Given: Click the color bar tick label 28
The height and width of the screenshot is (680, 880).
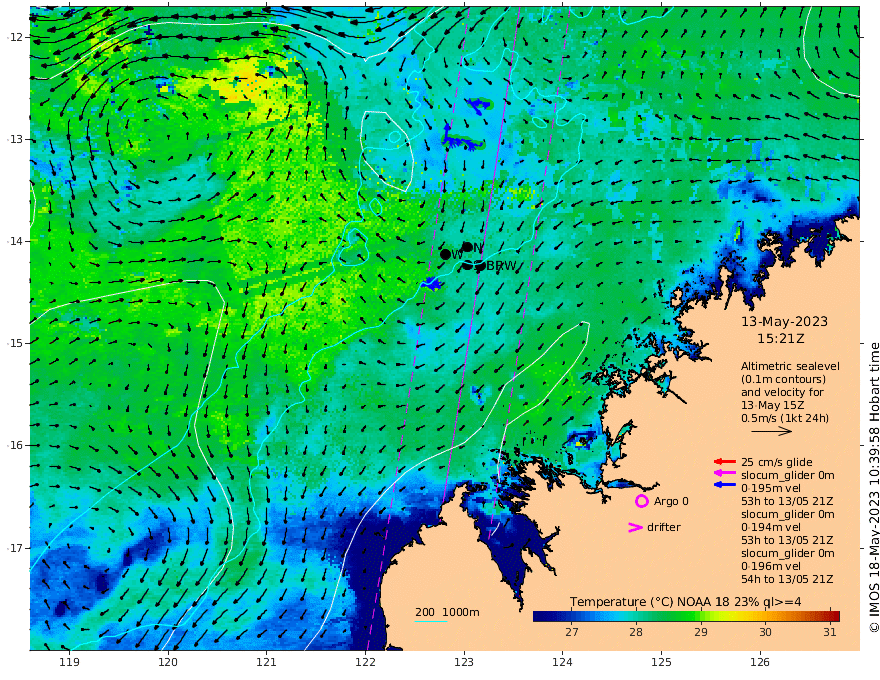Looking at the screenshot, I should pyautogui.click(x=636, y=632).
